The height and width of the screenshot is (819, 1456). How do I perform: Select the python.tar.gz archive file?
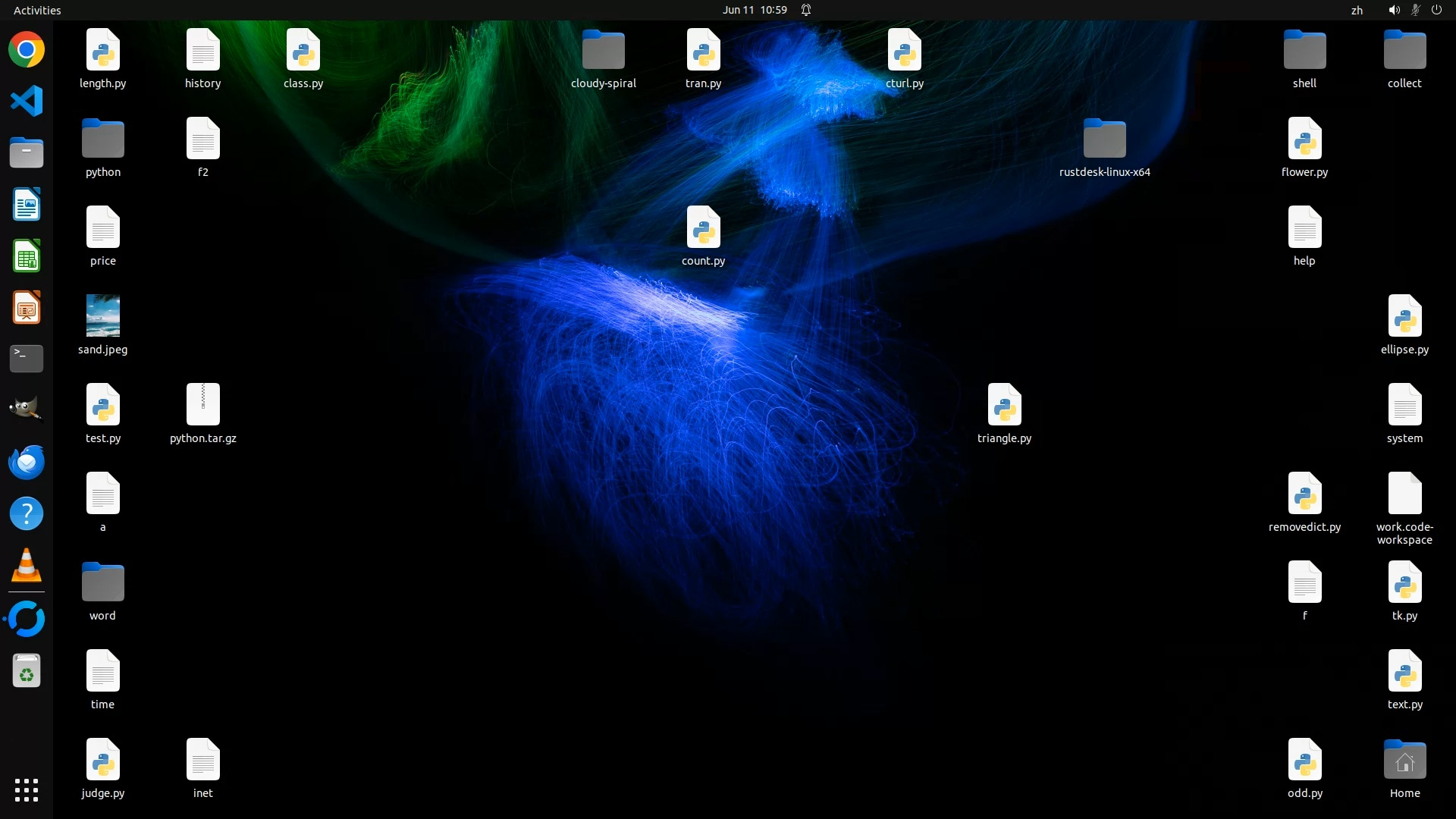203,405
